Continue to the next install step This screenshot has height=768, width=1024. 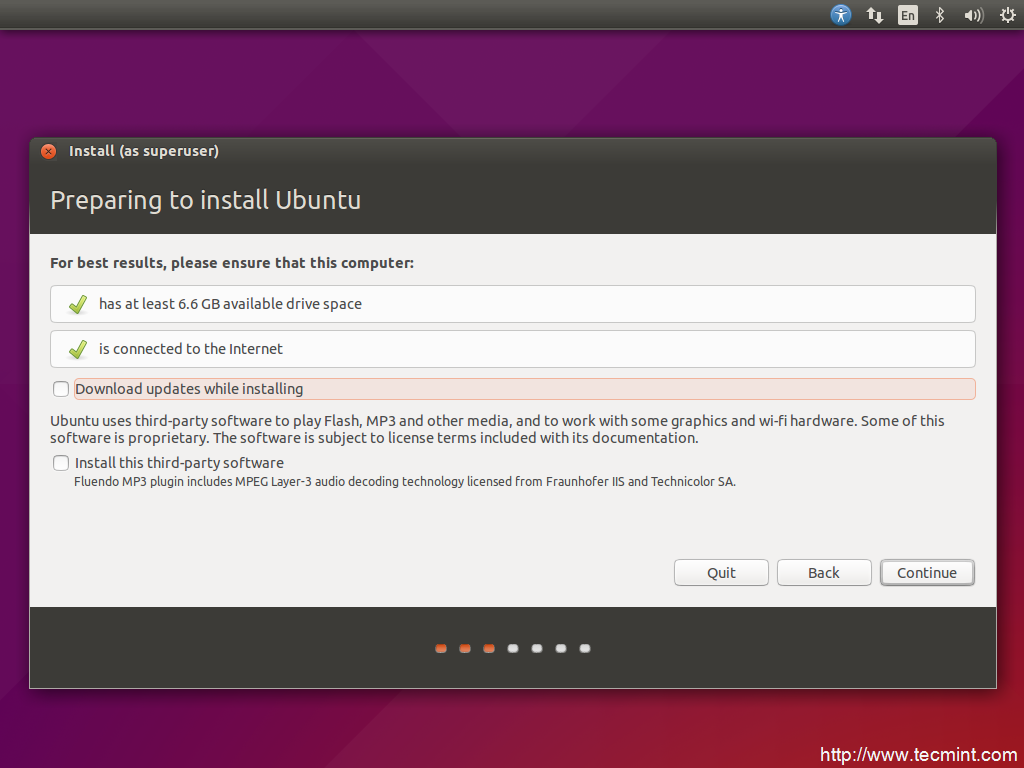pos(927,573)
